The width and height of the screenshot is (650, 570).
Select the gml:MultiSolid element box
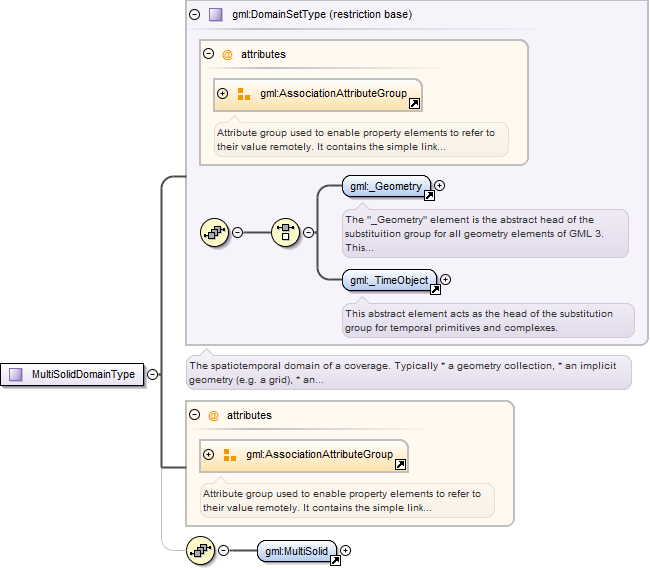coord(297,551)
